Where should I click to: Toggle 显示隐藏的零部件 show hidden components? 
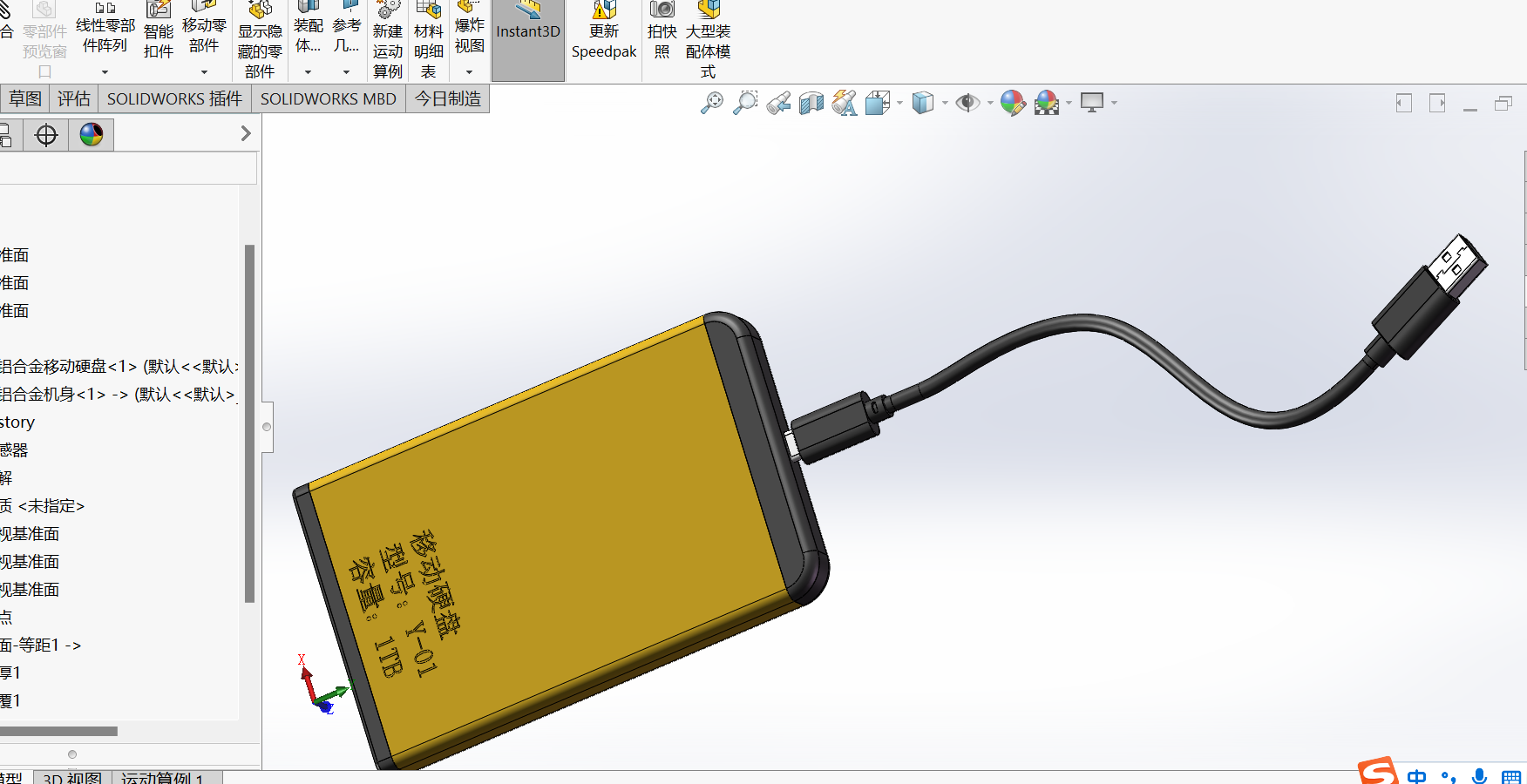coord(260,42)
